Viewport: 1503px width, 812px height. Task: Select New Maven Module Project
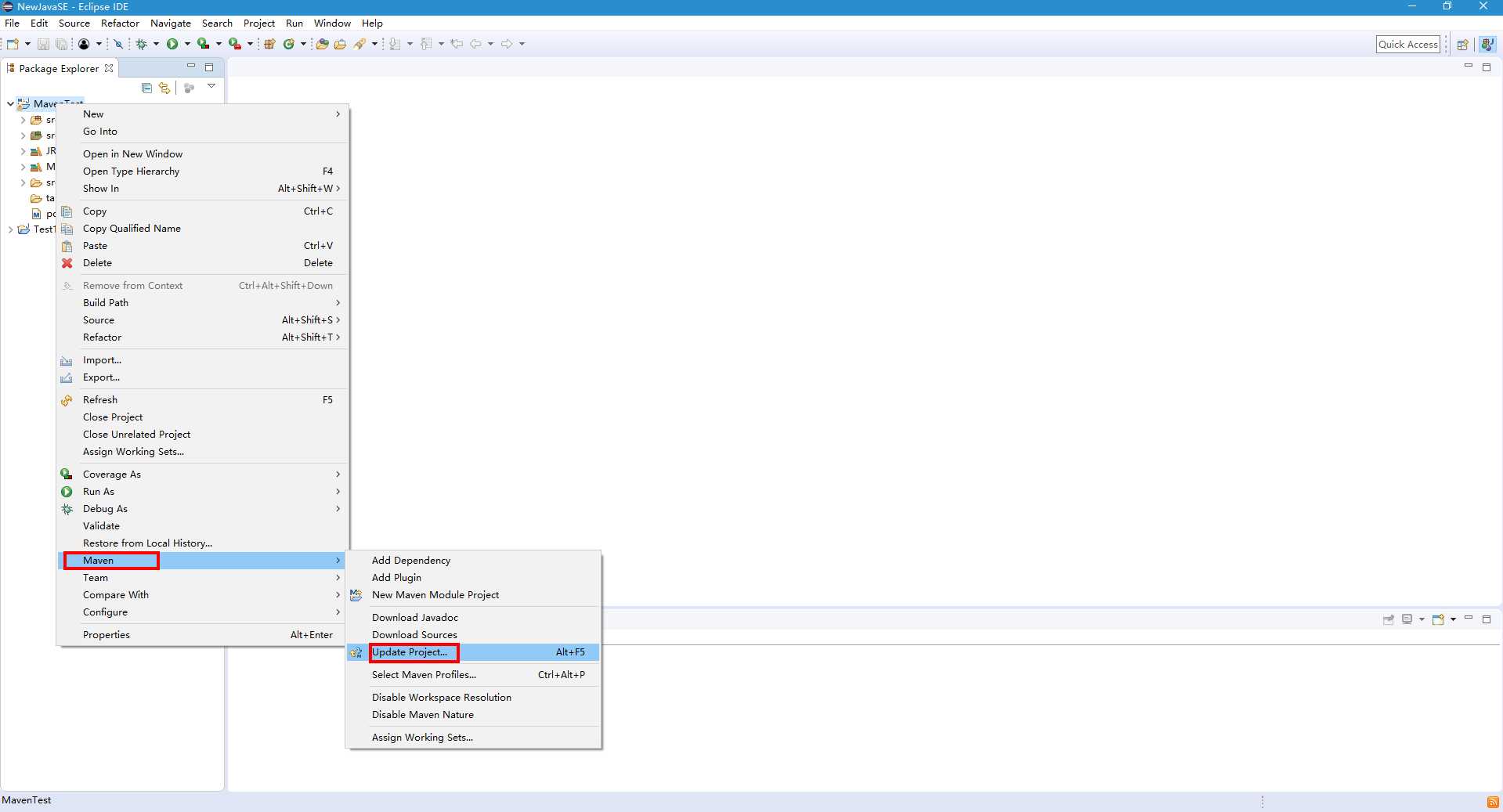pos(473,595)
